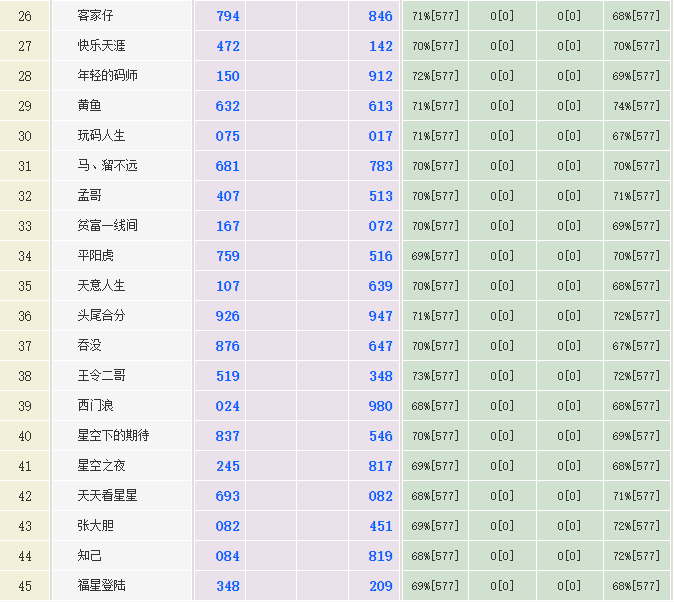674x602 pixels.
Task: Click the name 马、溜不远
Action: tap(108, 166)
